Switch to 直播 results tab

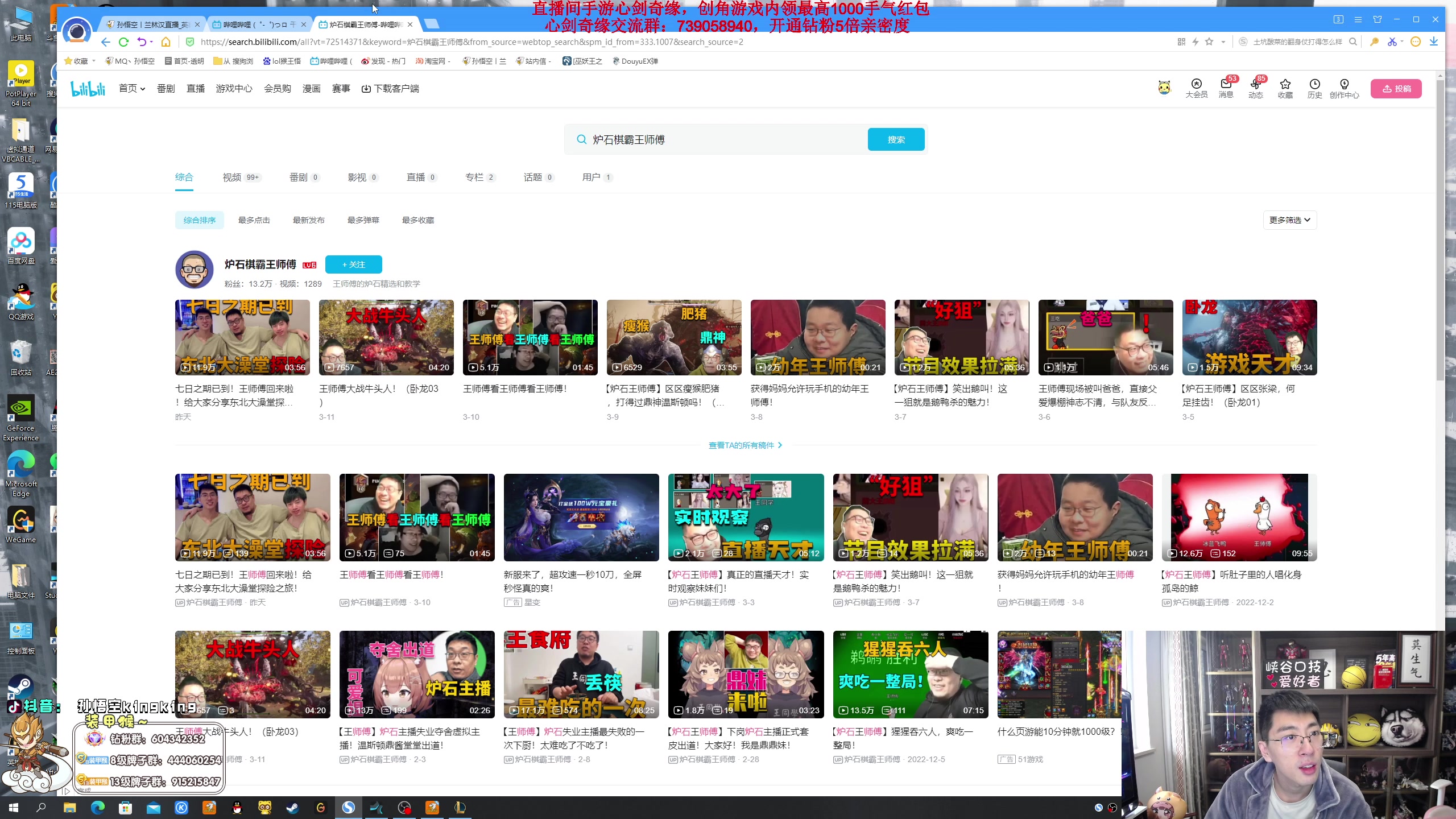pyautogui.click(x=421, y=177)
